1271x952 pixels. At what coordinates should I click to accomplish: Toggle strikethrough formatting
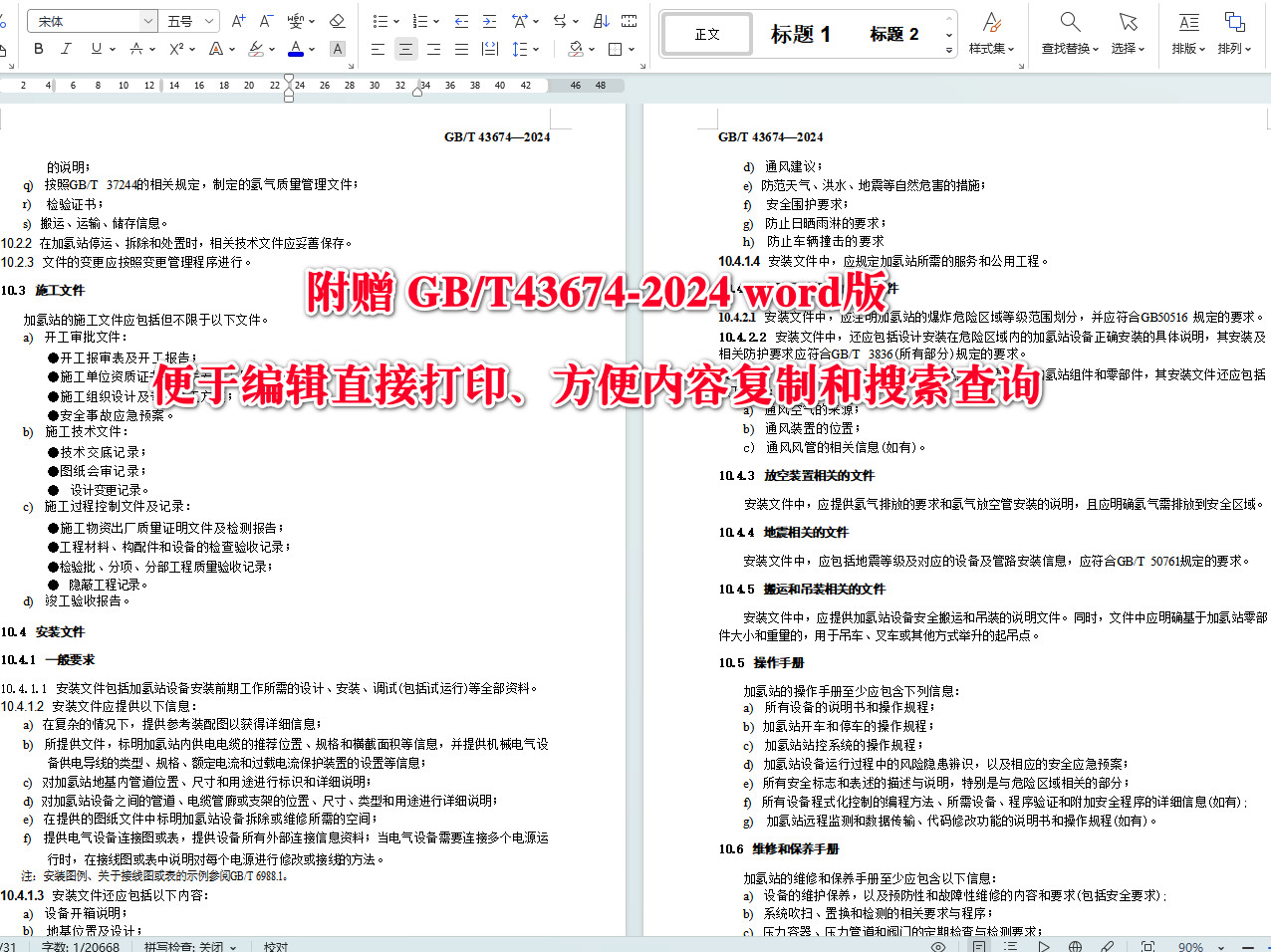point(135,49)
